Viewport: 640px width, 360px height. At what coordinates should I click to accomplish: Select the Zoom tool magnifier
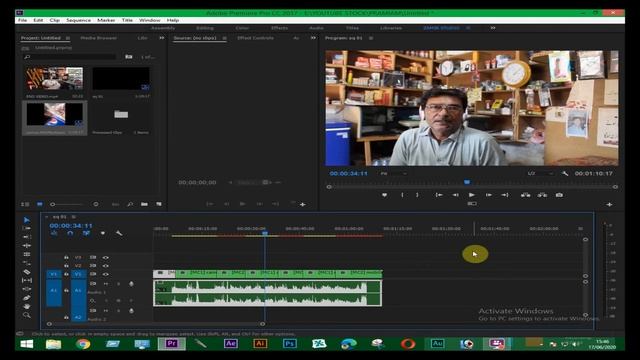pyautogui.click(x=27, y=315)
